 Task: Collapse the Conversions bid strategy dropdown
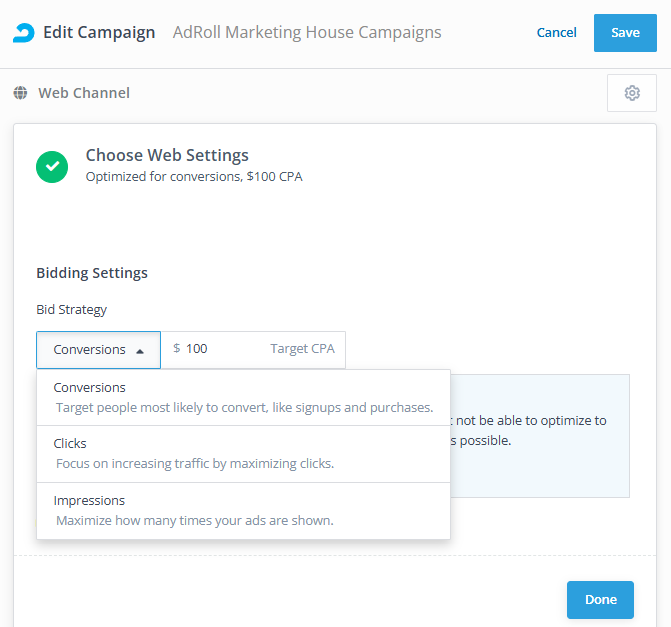99,350
